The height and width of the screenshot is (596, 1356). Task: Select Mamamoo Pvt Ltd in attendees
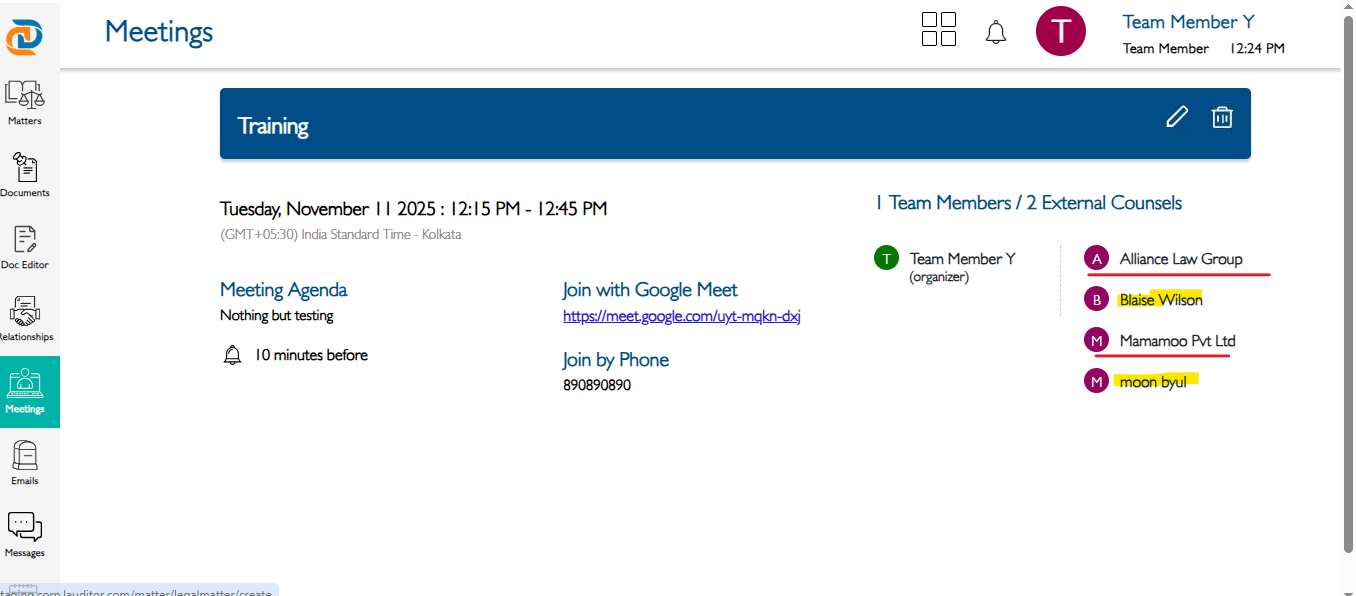[1177, 341]
